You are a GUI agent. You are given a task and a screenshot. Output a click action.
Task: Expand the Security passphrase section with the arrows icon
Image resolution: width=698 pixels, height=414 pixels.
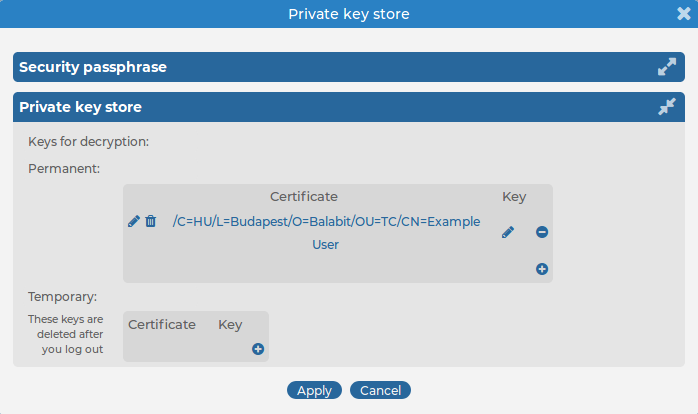667,67
